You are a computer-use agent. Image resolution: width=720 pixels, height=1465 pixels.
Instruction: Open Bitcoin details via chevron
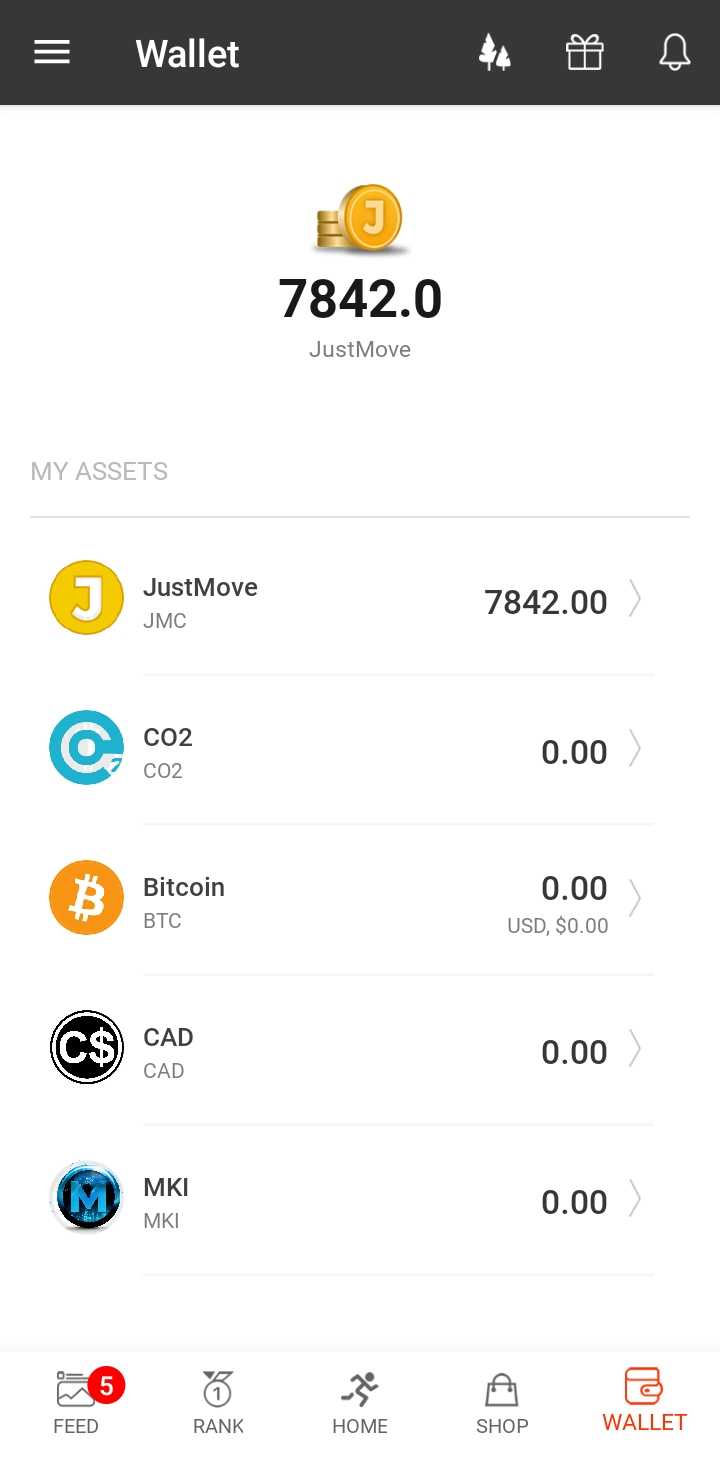click(634, 899)
